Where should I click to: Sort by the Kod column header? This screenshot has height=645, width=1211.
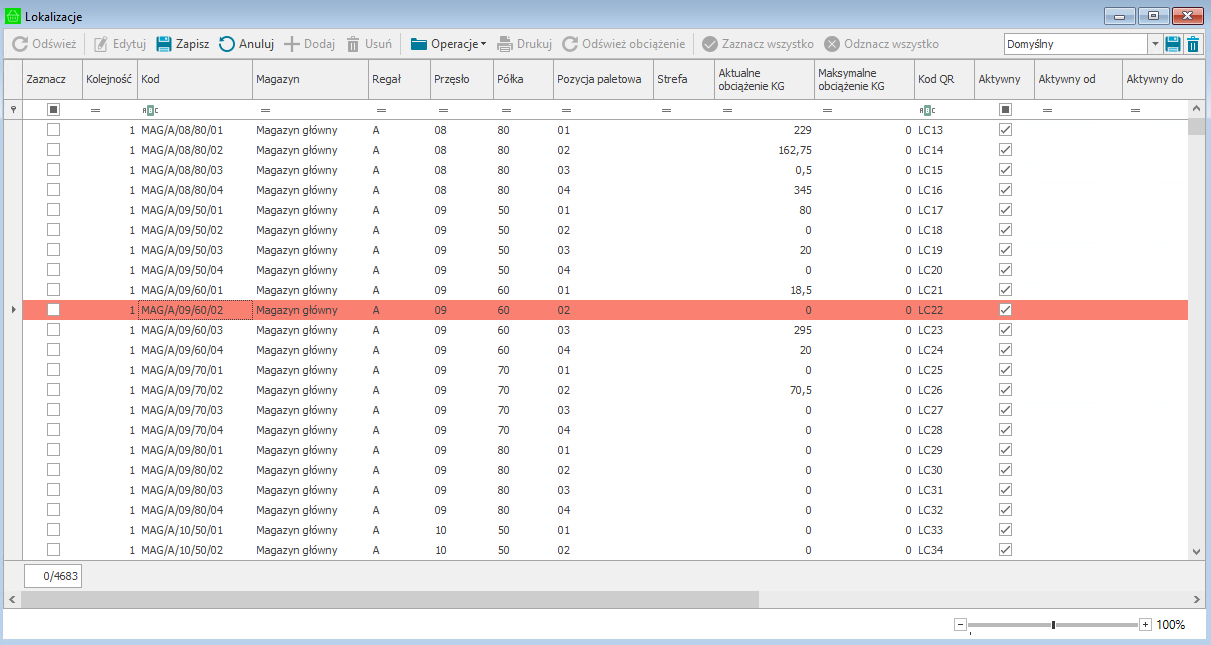[195, 79]
